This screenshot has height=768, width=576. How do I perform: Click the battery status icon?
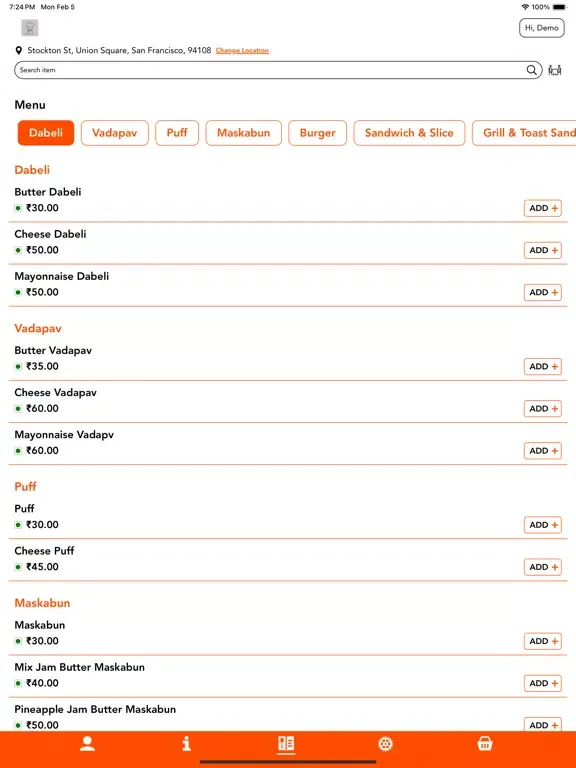(x=560, y=7)
